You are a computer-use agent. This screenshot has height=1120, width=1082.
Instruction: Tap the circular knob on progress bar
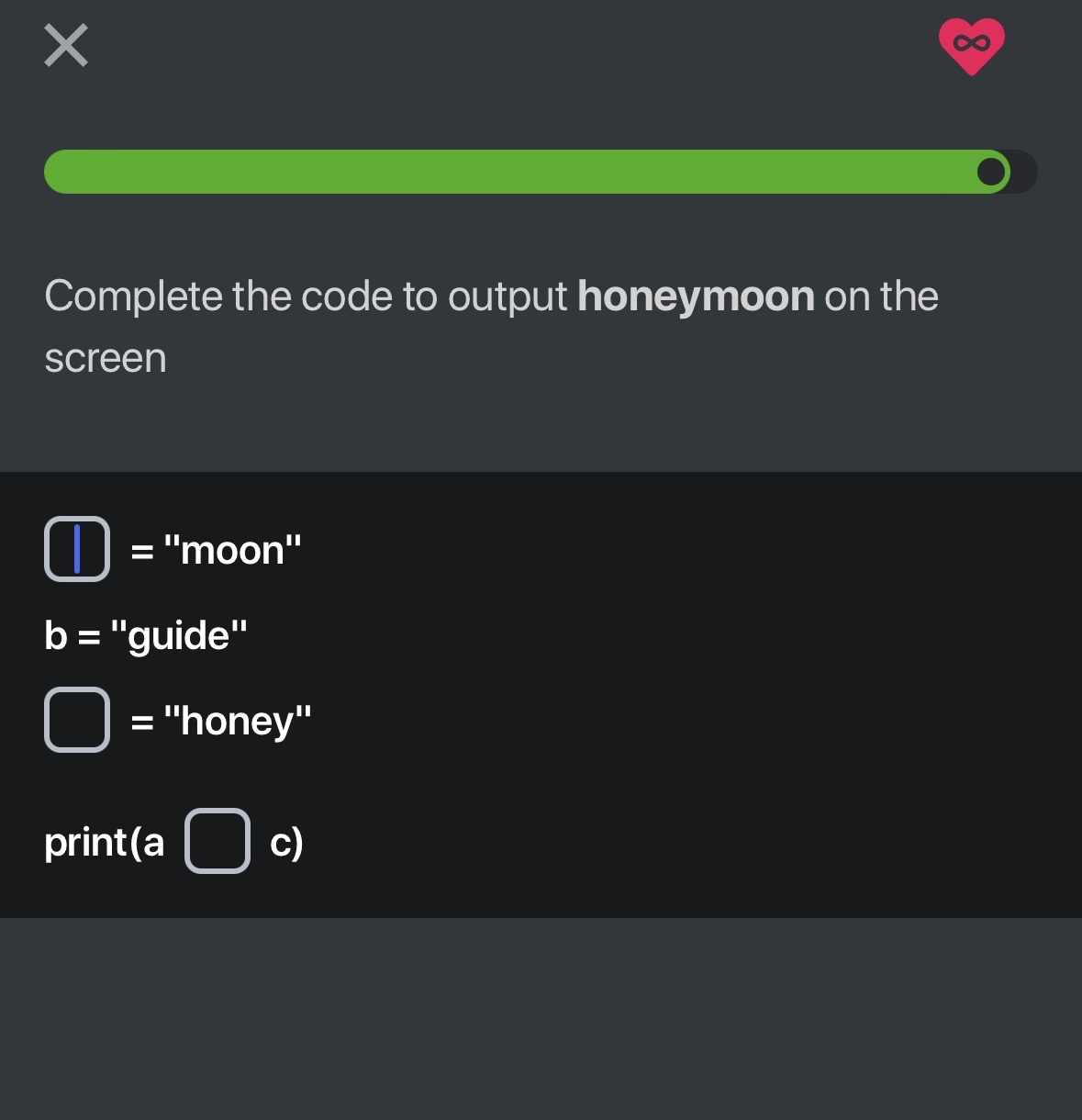[x=991, y=172]
